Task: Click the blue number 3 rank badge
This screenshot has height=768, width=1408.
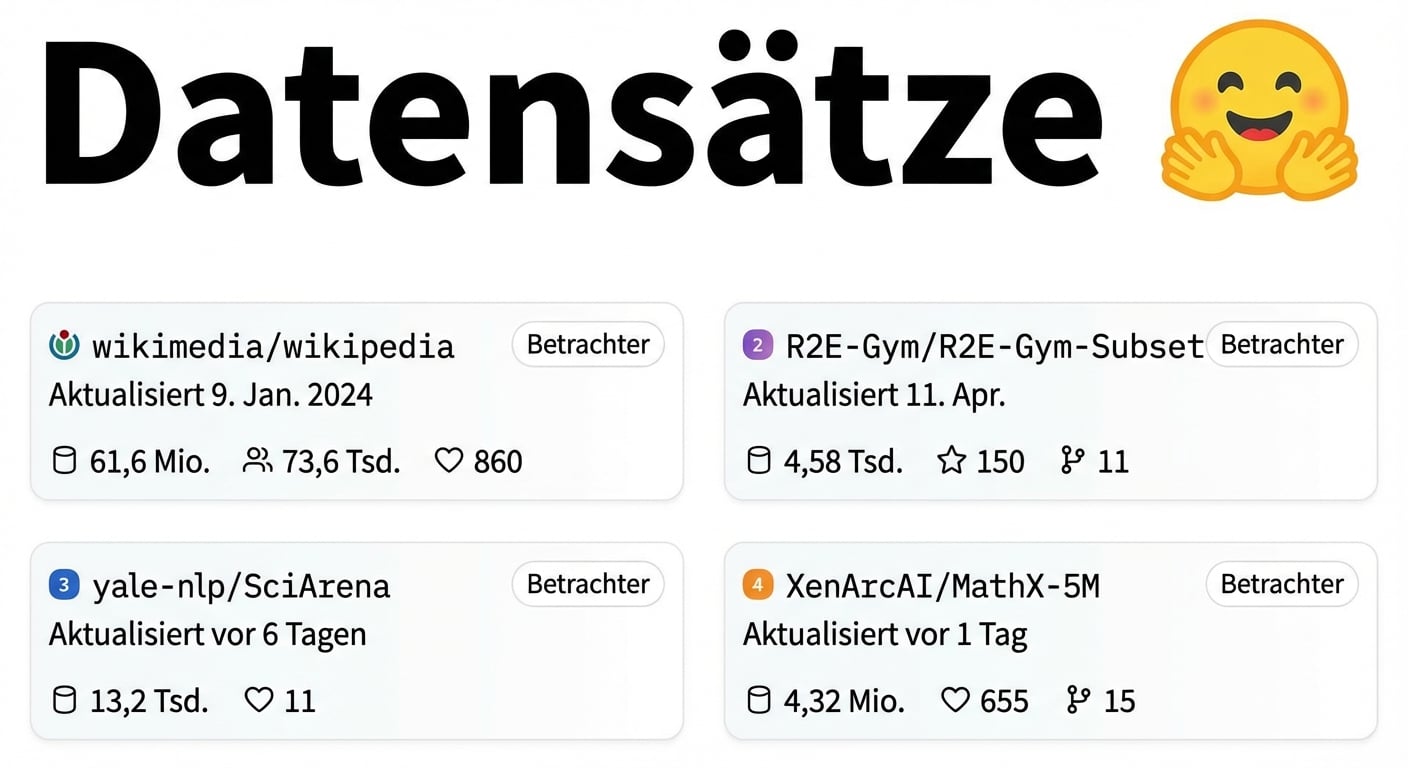Action: [x=63, y=585]
